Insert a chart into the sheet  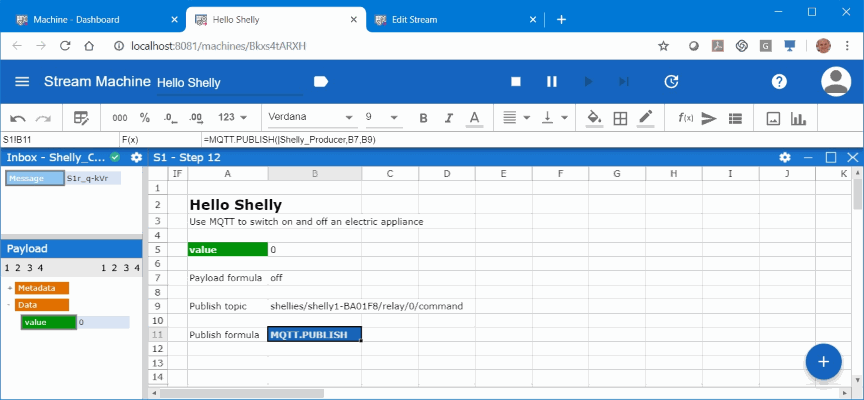798,118
